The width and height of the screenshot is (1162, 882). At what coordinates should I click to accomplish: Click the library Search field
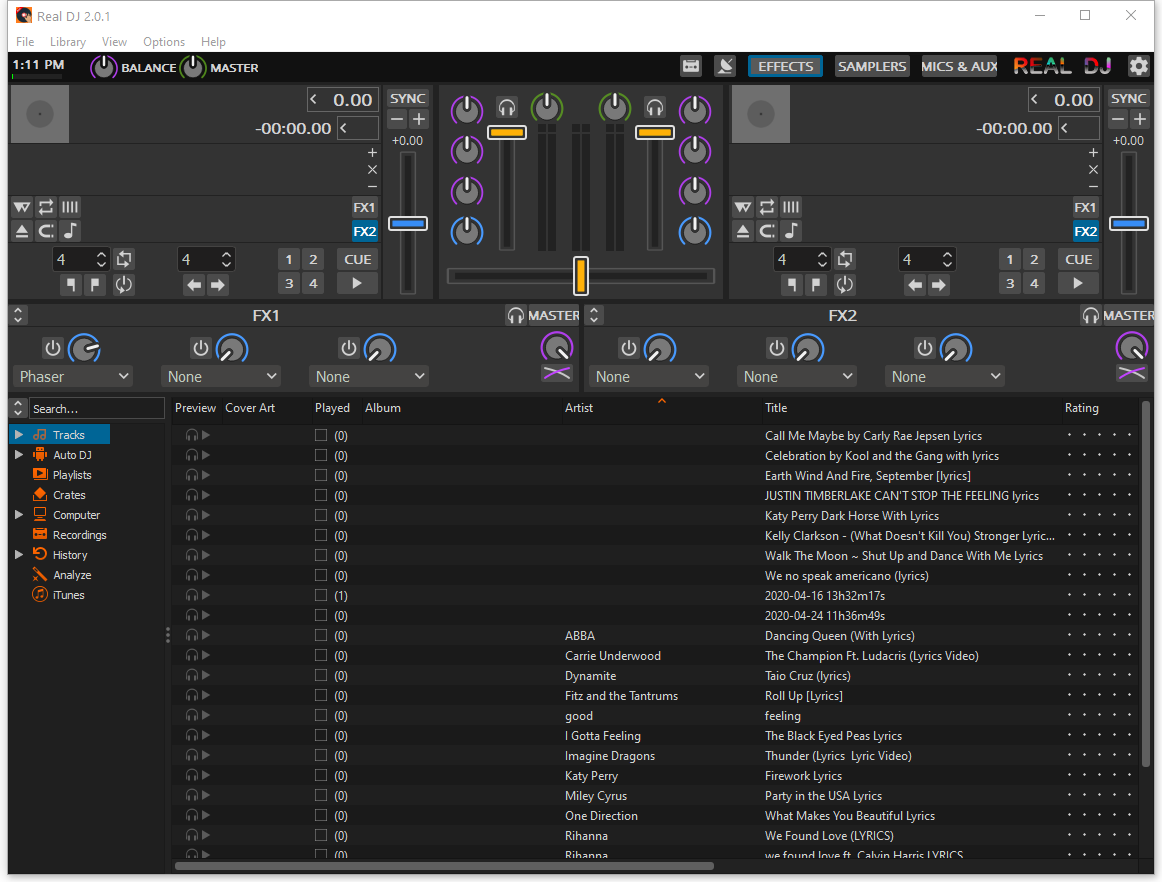click(95, 408)
